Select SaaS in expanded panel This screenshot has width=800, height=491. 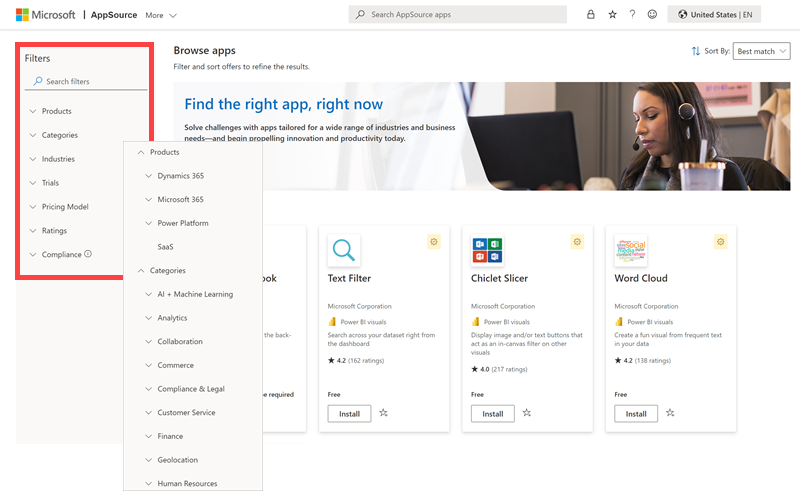[165, 247]
